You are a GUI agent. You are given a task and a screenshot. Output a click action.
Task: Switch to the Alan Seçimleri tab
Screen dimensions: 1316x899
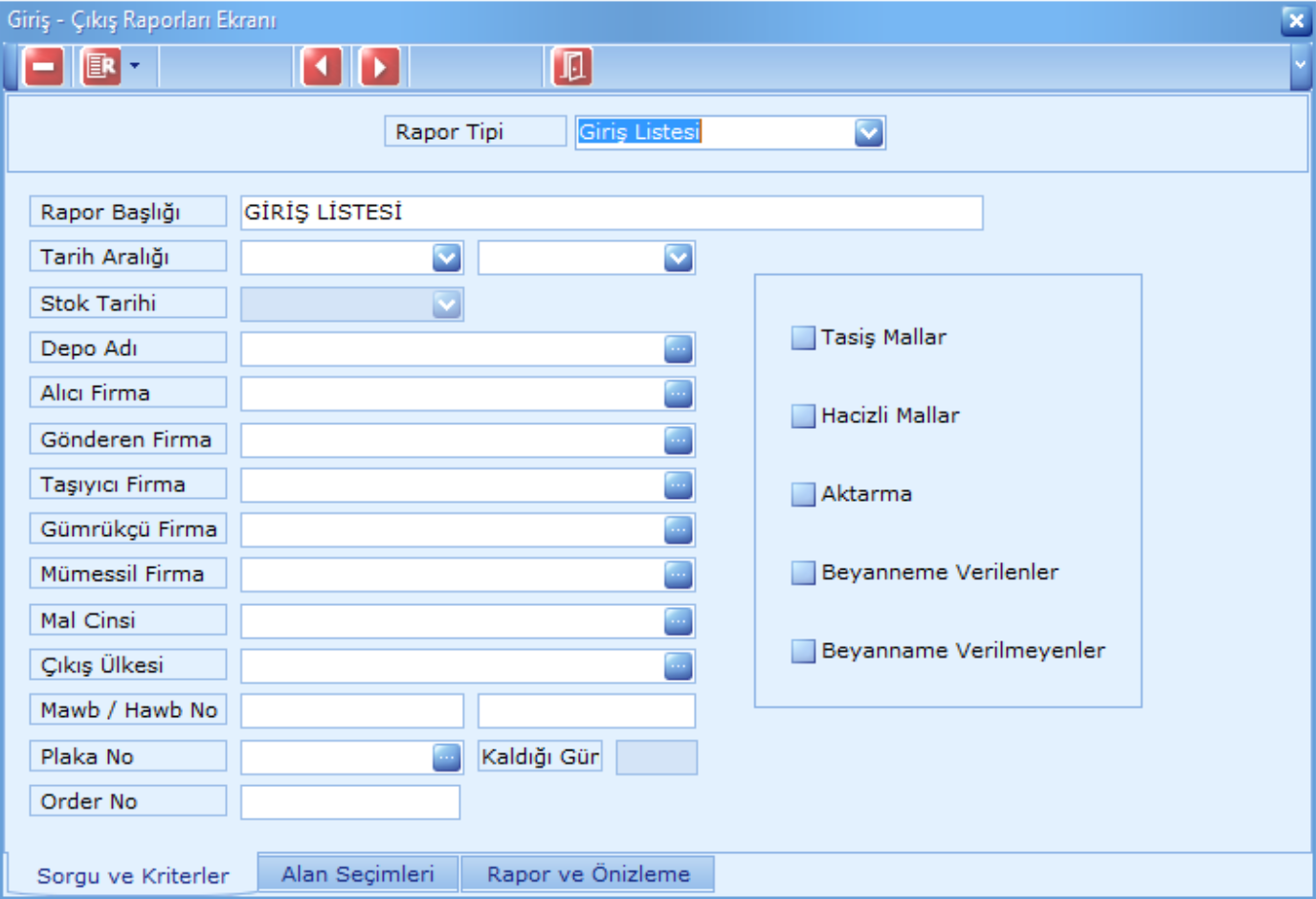pyautogui.click(x=358, y=874)
